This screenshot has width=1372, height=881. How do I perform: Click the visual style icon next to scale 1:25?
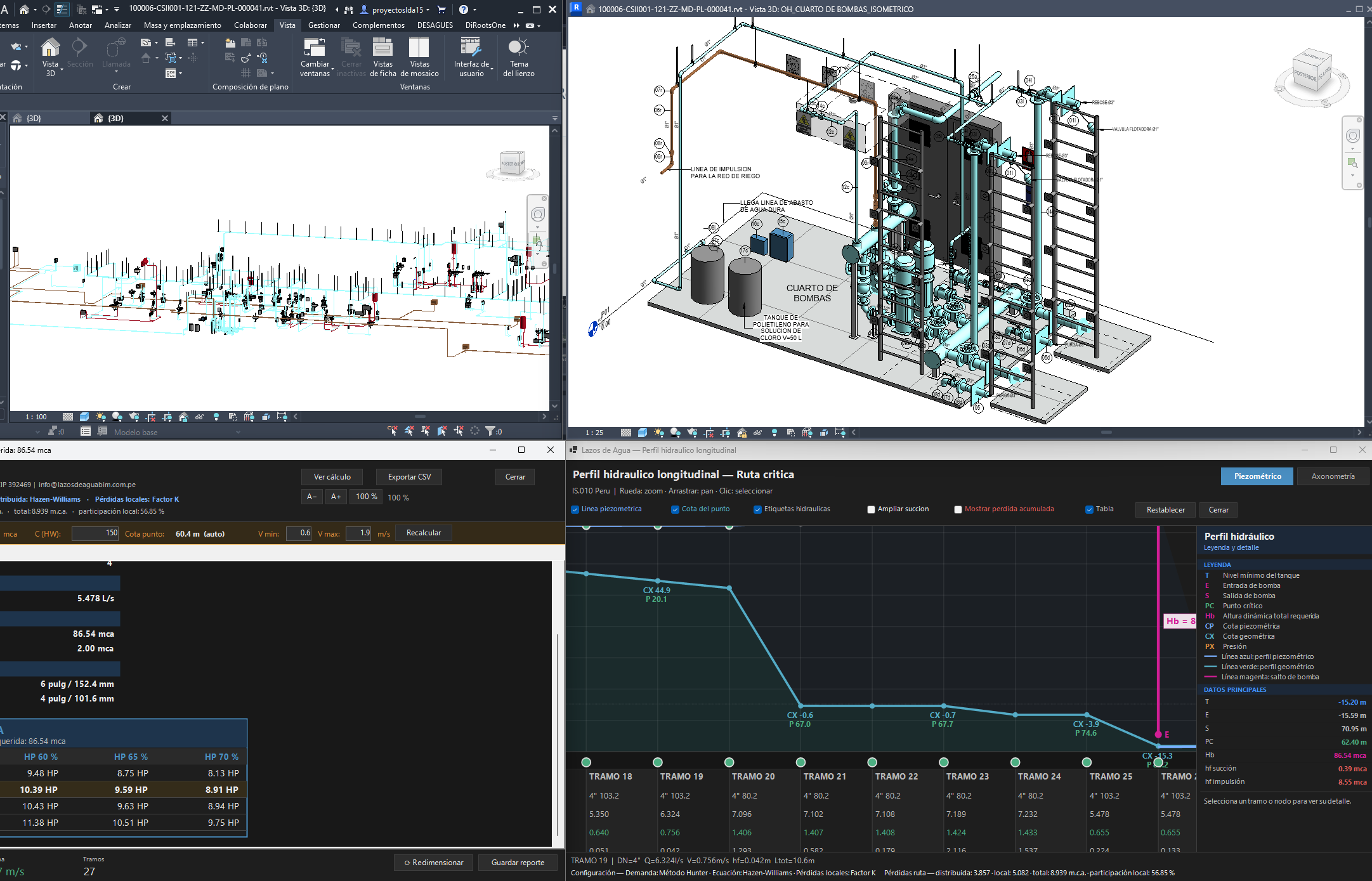tap(642, 433)
